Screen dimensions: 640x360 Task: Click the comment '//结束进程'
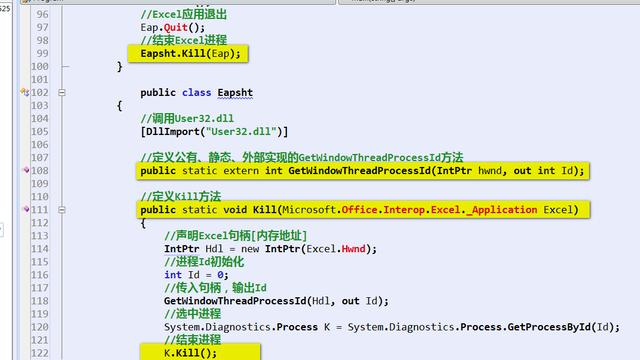[x=192, y=340]
